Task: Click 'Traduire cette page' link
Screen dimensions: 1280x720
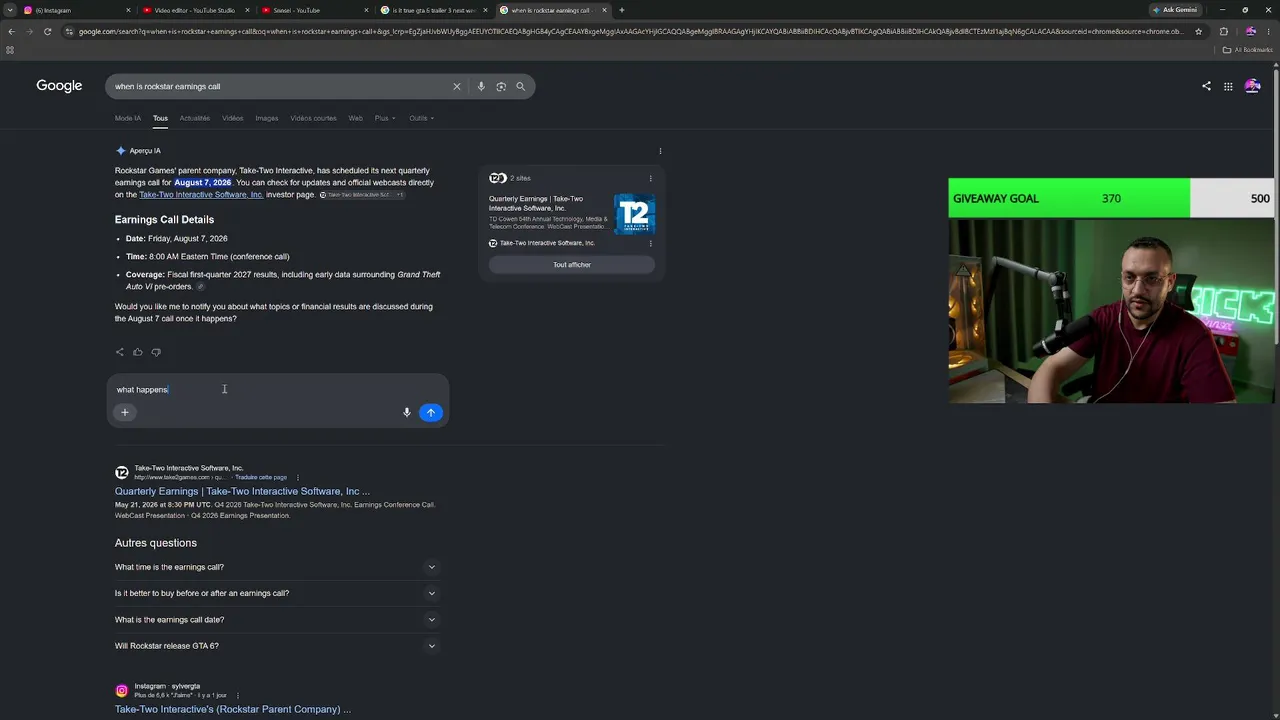Action: [x=261, y=477]
